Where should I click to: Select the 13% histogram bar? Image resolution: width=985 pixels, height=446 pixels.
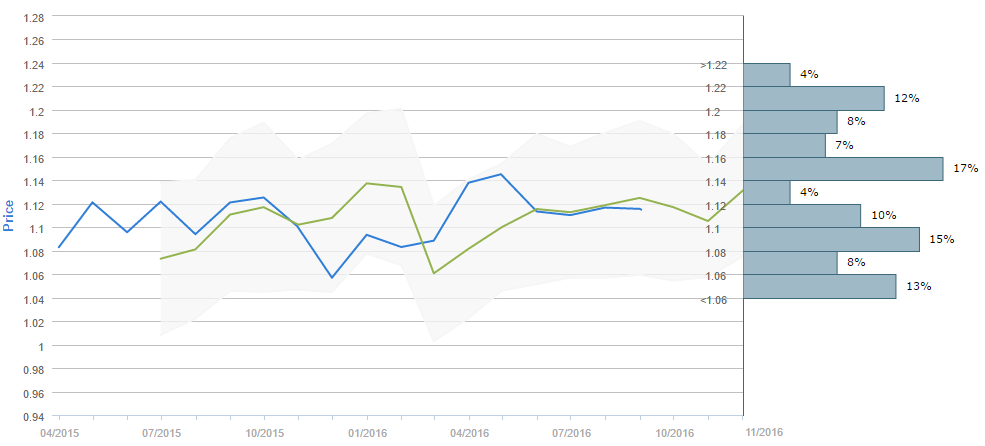click(820, 287)
